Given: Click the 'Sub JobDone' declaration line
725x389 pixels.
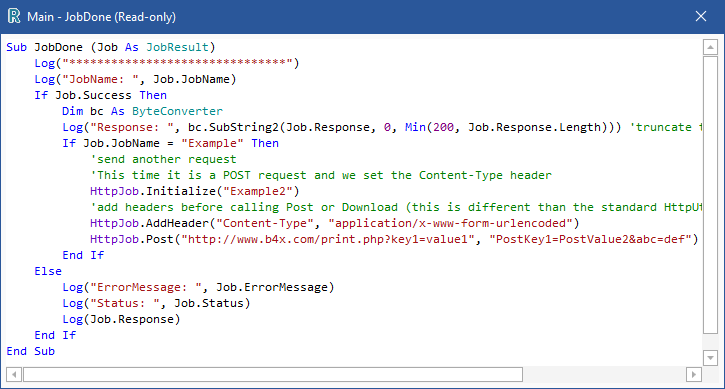Looking at the screenshot, I should pos(111,47).
